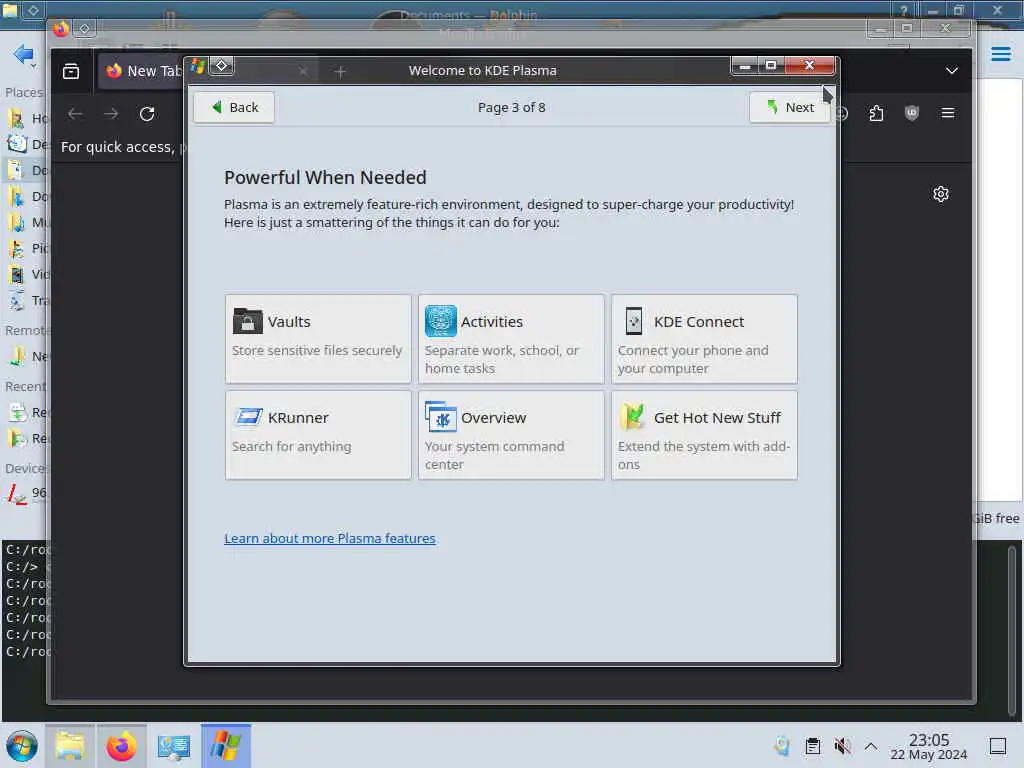
Task: Unmute audio via volume tray icon
Action: [842, 746]
